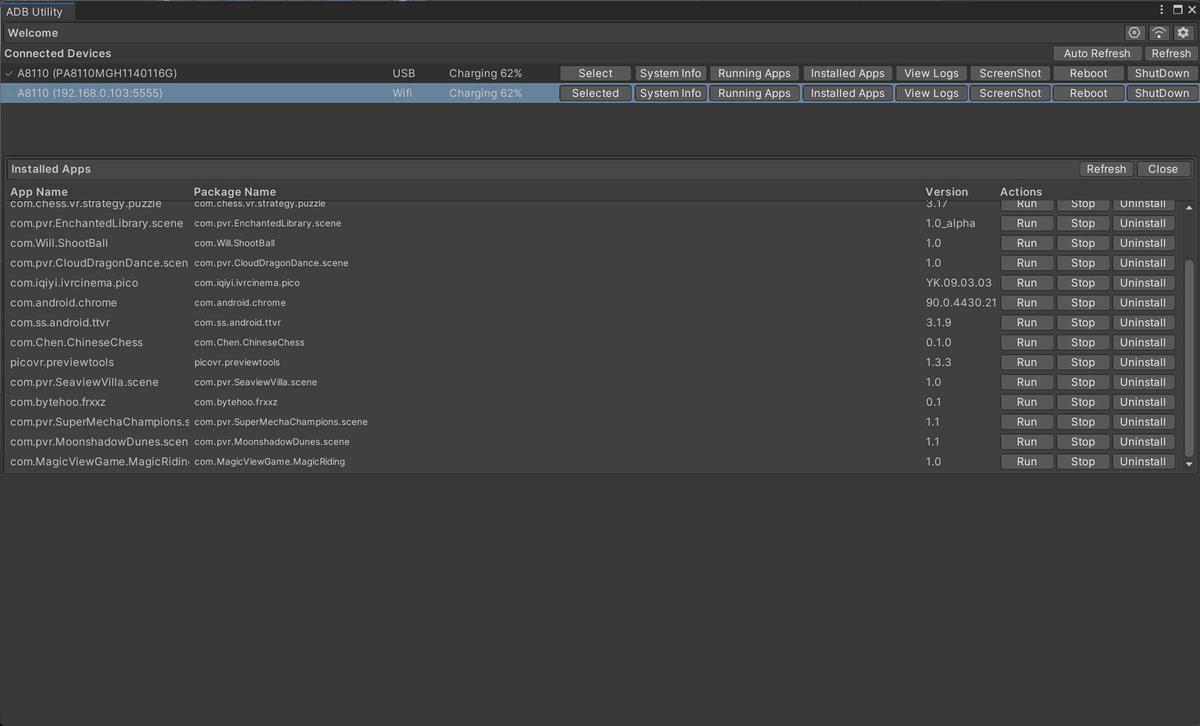Click version 1.0_alpha cell
Image resolution: width=1200 pixels, height=726 pixels.
(950, 223)
